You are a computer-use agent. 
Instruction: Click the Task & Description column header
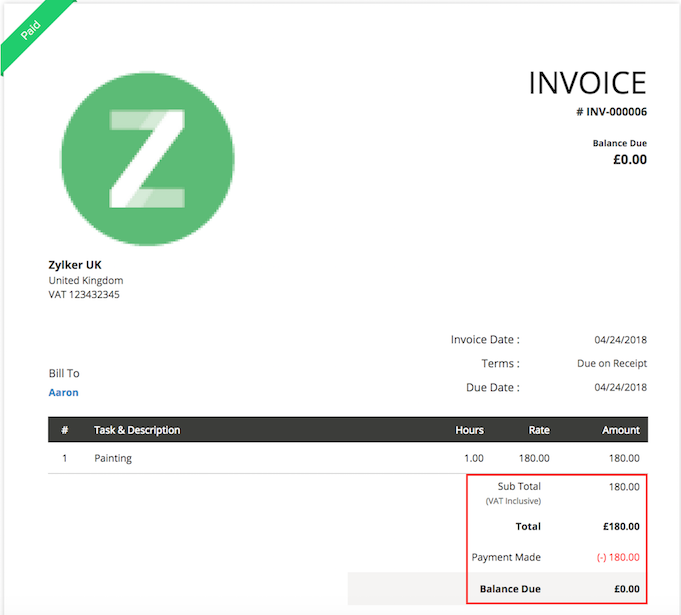click(137, 430)
